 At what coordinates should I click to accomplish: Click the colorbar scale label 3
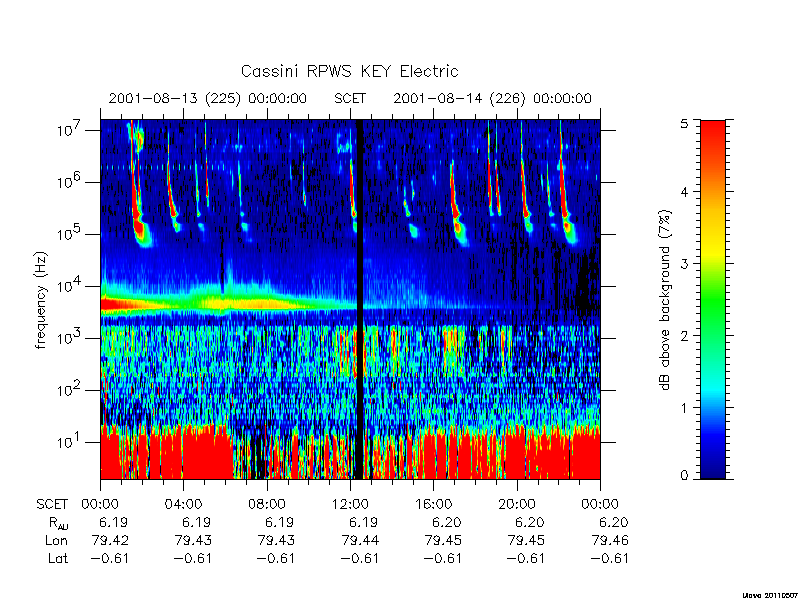pyautogui.click(x=684, y=264)
